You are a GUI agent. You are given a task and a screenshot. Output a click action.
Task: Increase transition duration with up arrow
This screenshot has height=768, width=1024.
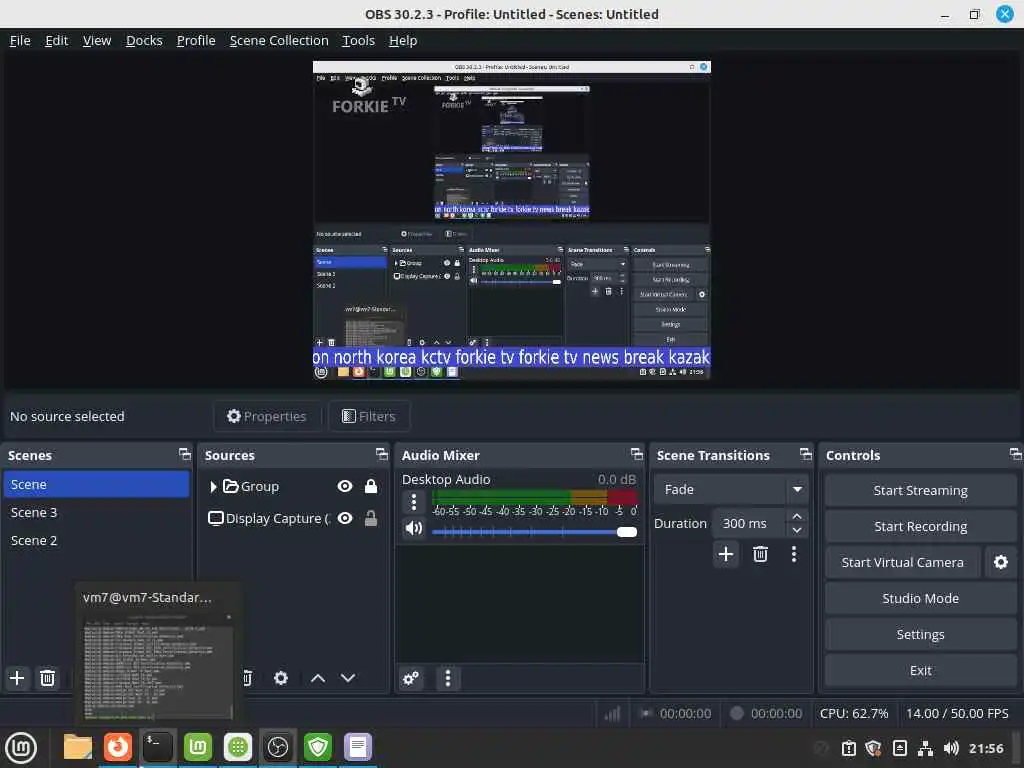point(797,516)
